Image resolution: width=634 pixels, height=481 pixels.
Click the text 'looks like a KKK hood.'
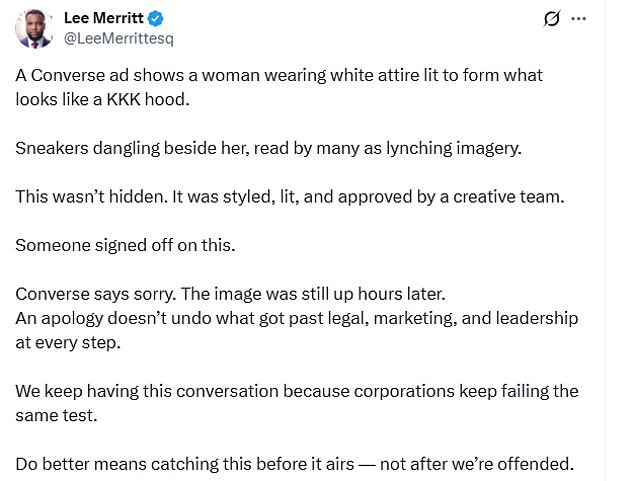(103, 99)
